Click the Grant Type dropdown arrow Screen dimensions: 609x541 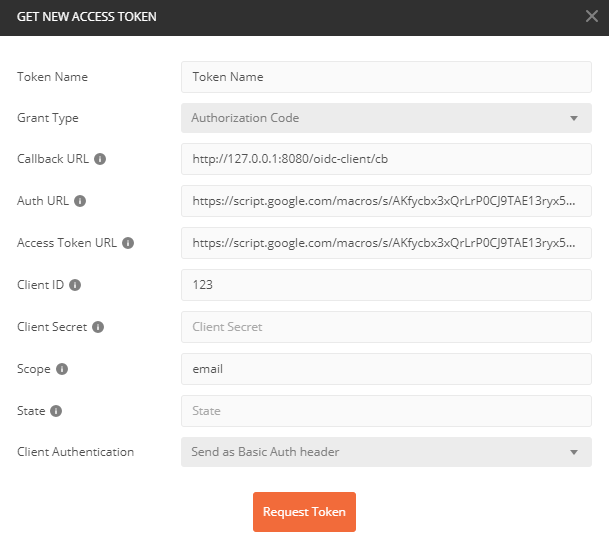tap(574, 118)
